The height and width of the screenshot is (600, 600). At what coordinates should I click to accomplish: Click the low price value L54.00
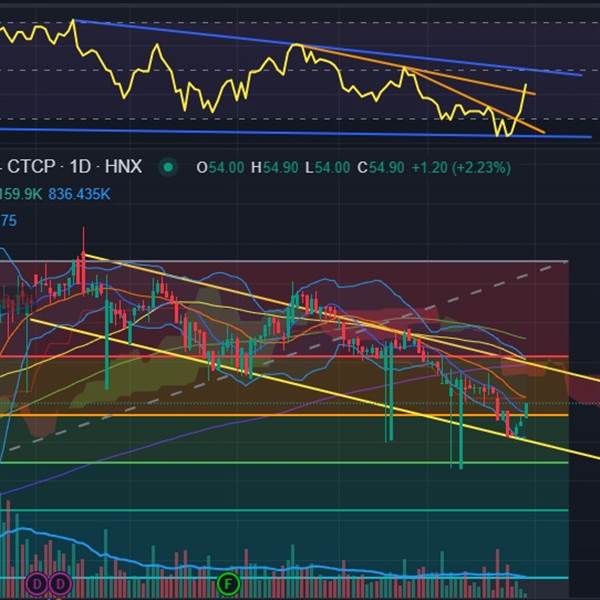tap(328, 168)
